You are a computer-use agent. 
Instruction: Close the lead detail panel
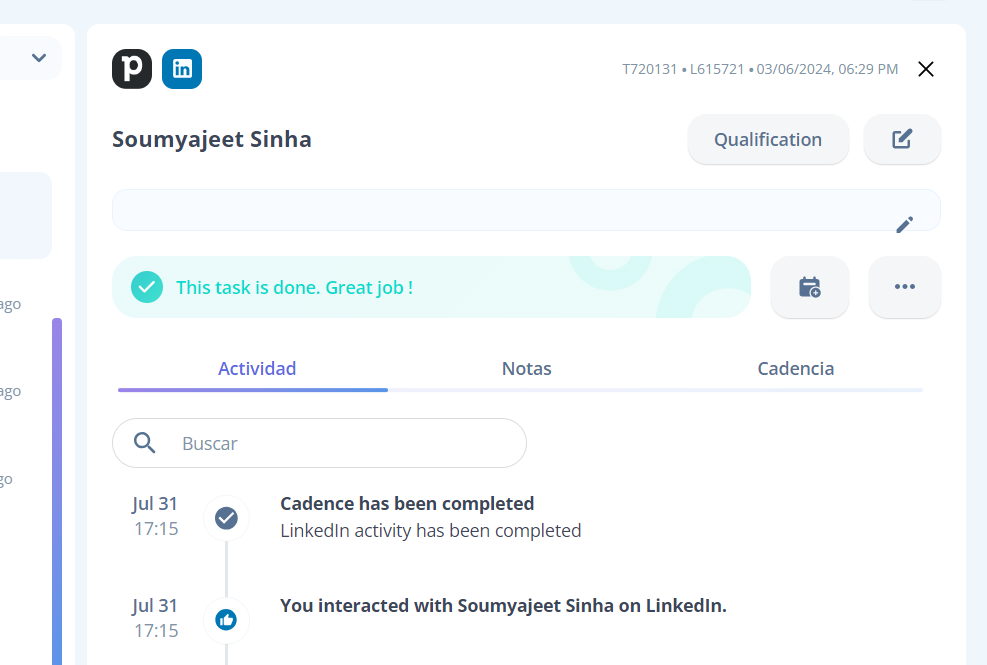click(x=925, y=69)
